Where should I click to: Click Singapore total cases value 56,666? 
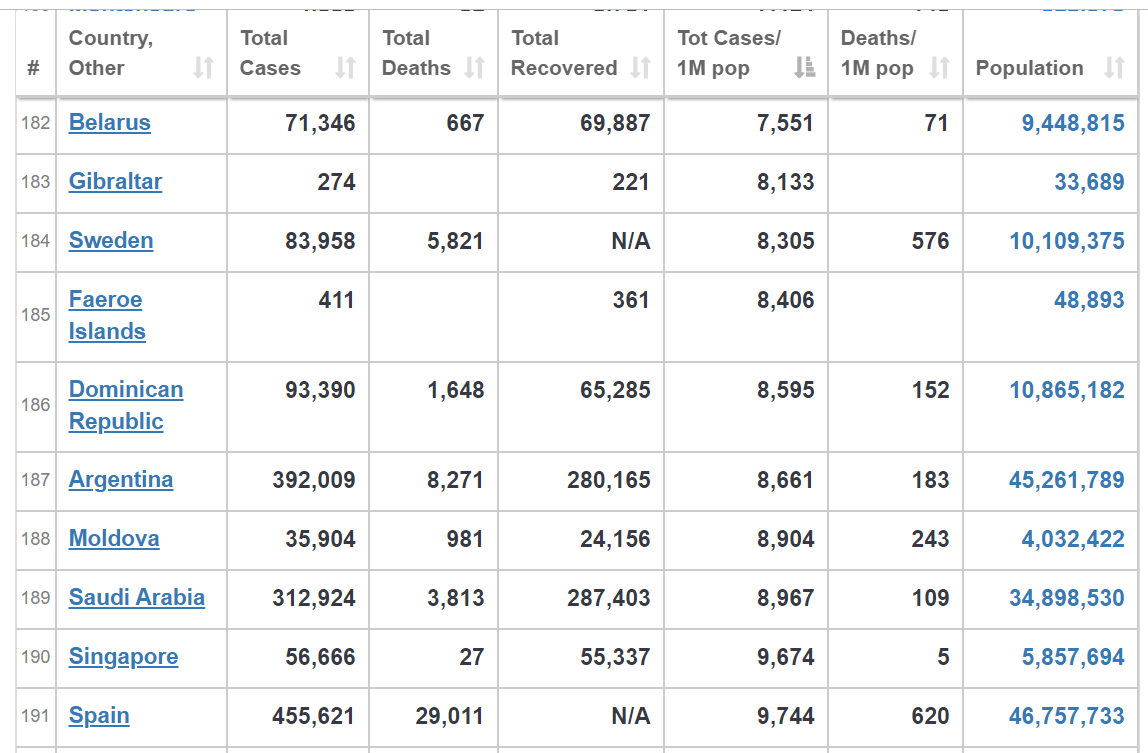click(320, 657)
